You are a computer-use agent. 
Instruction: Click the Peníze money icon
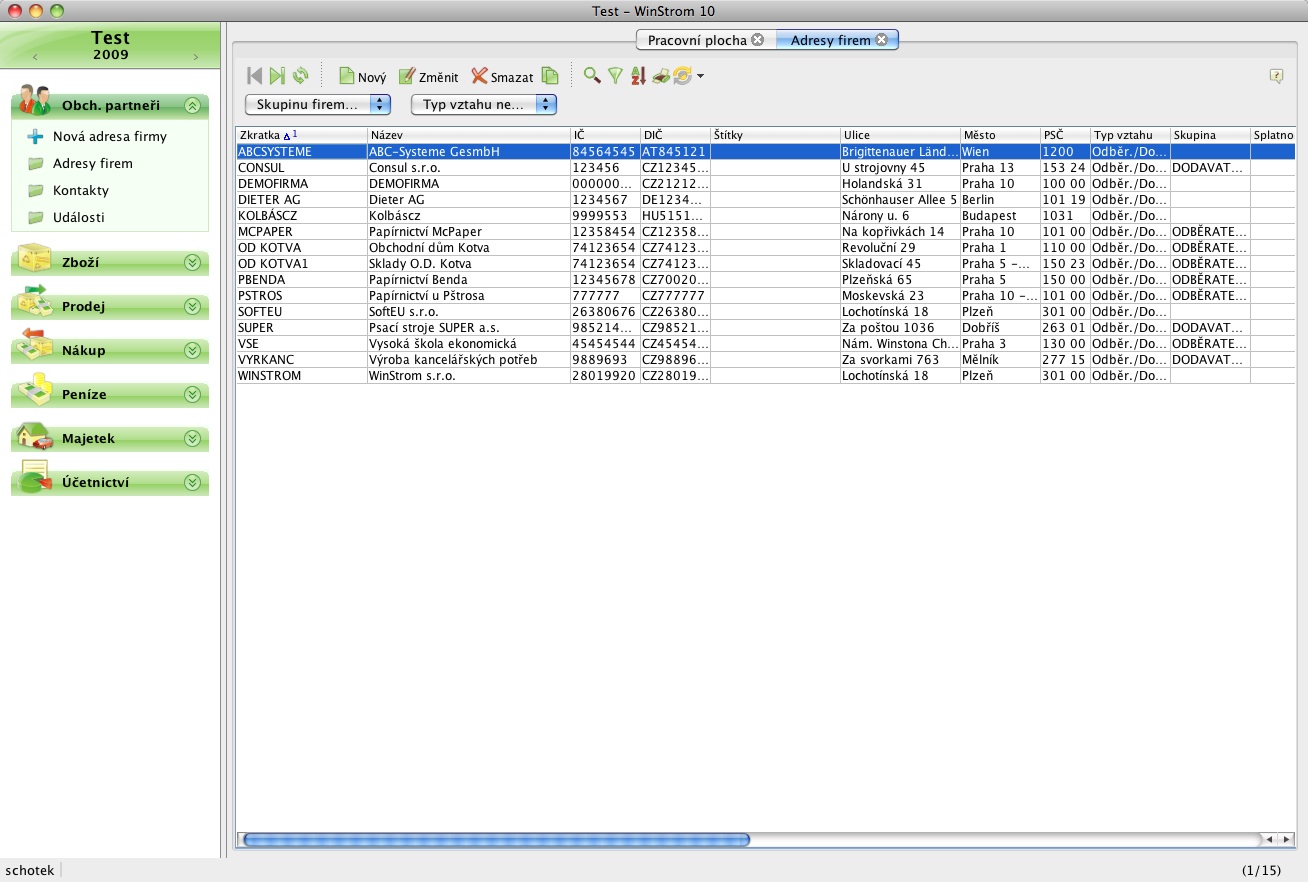(35, 390)
